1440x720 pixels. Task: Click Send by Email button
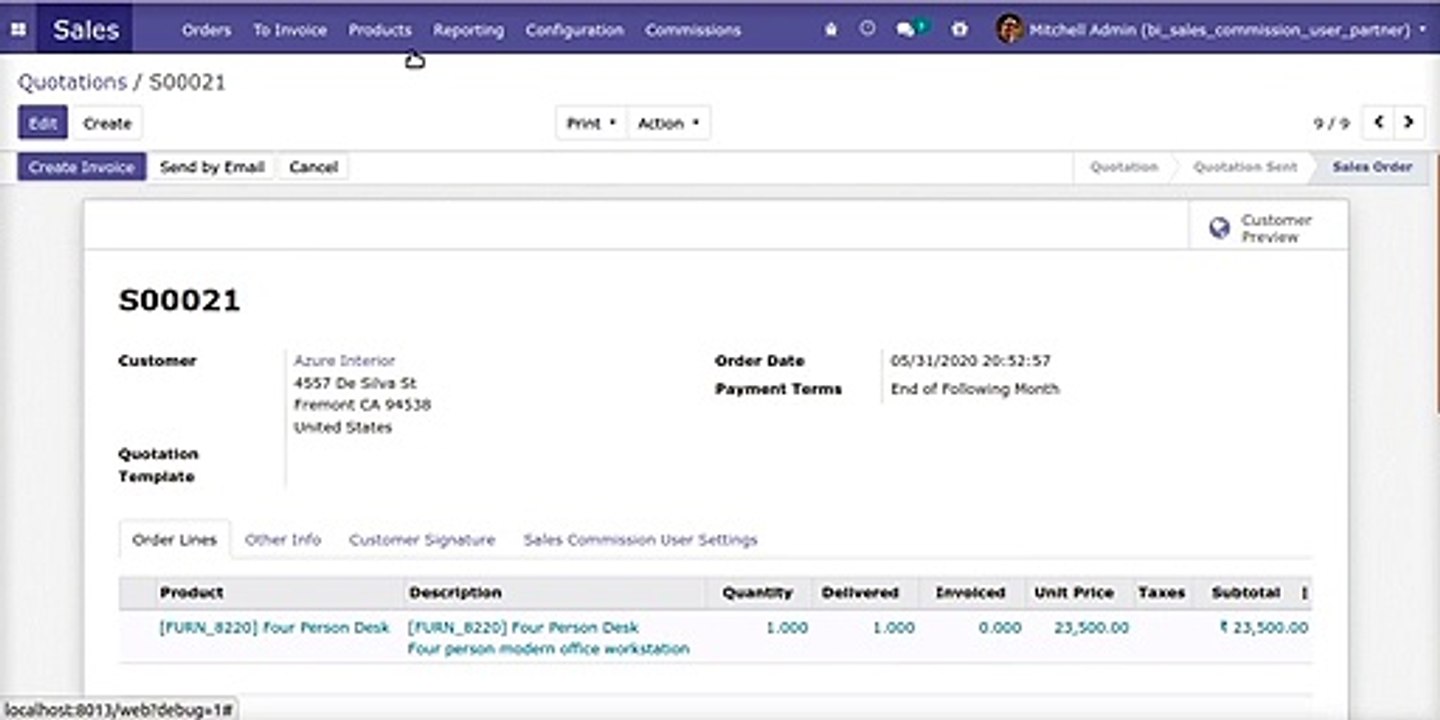212,167
